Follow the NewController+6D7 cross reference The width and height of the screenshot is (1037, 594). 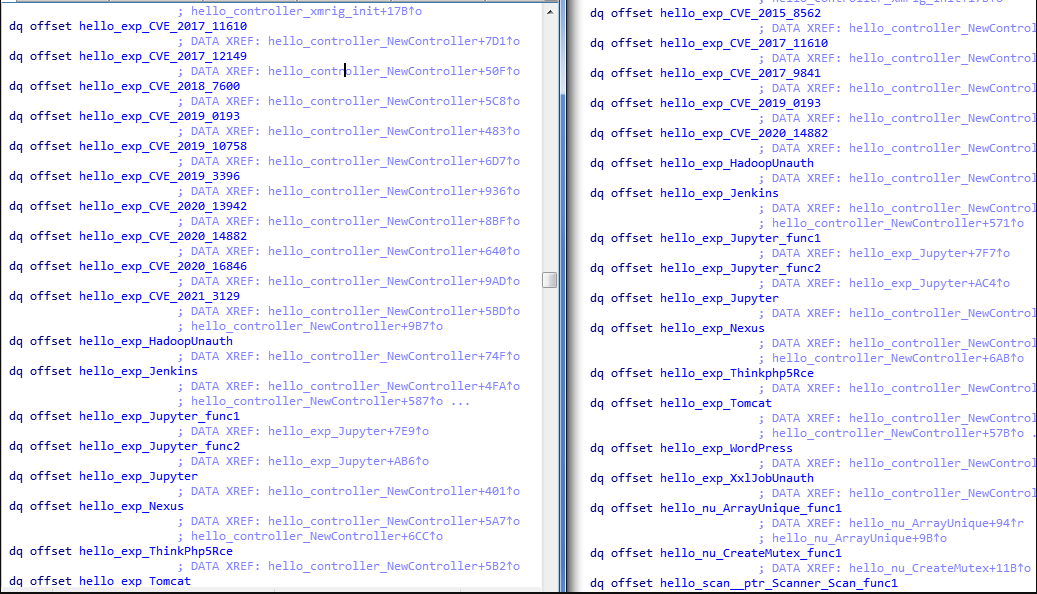394,161
